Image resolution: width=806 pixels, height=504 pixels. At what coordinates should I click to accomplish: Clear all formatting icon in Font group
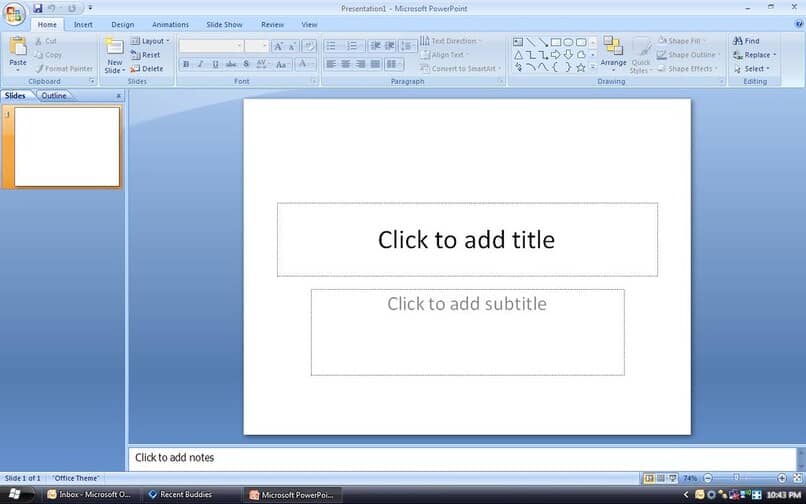point(309,47)
